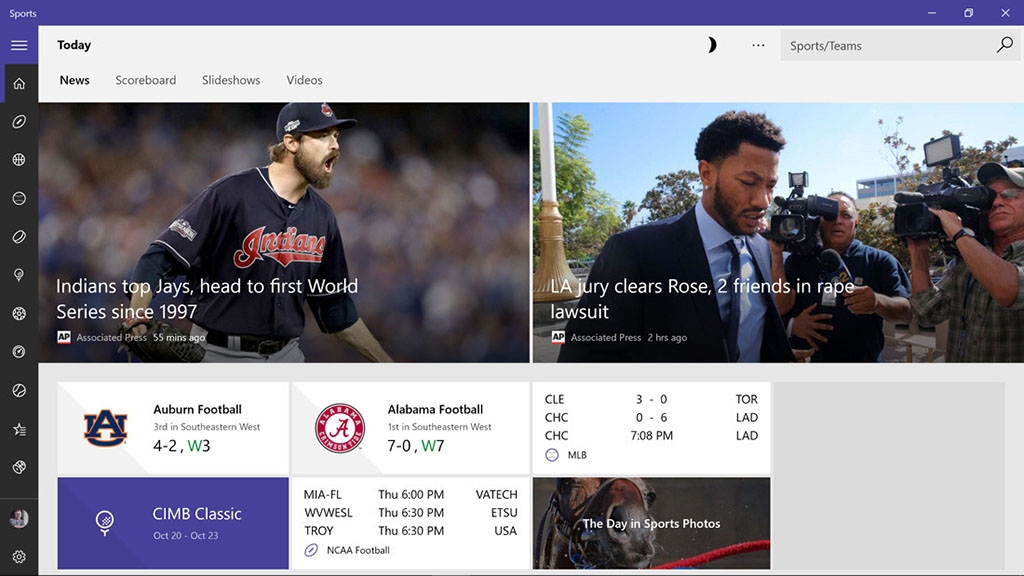Viewport: 1024px width, 576px height.
Task: Click '3rd in Southeastern West' standing text
Action: tap(206, 426)
